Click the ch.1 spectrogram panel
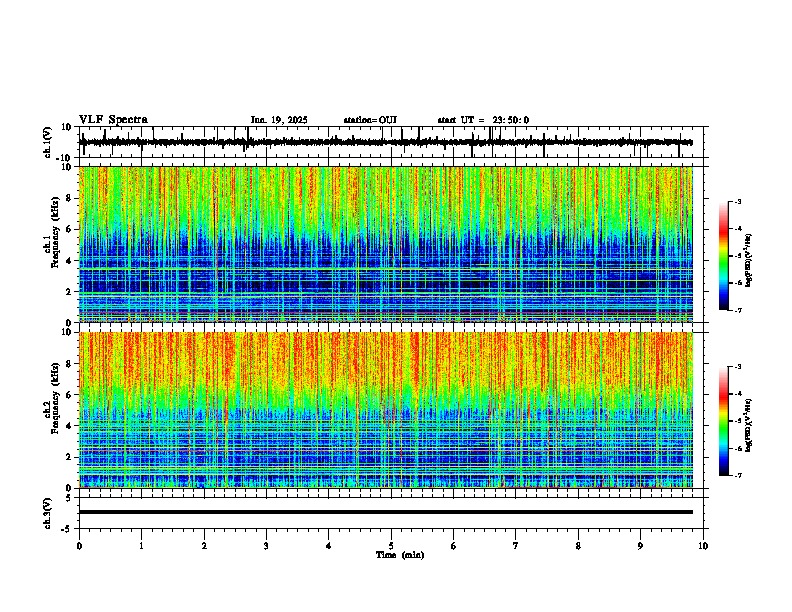This screenshot has height=612, width=792. tap(386, 244)
